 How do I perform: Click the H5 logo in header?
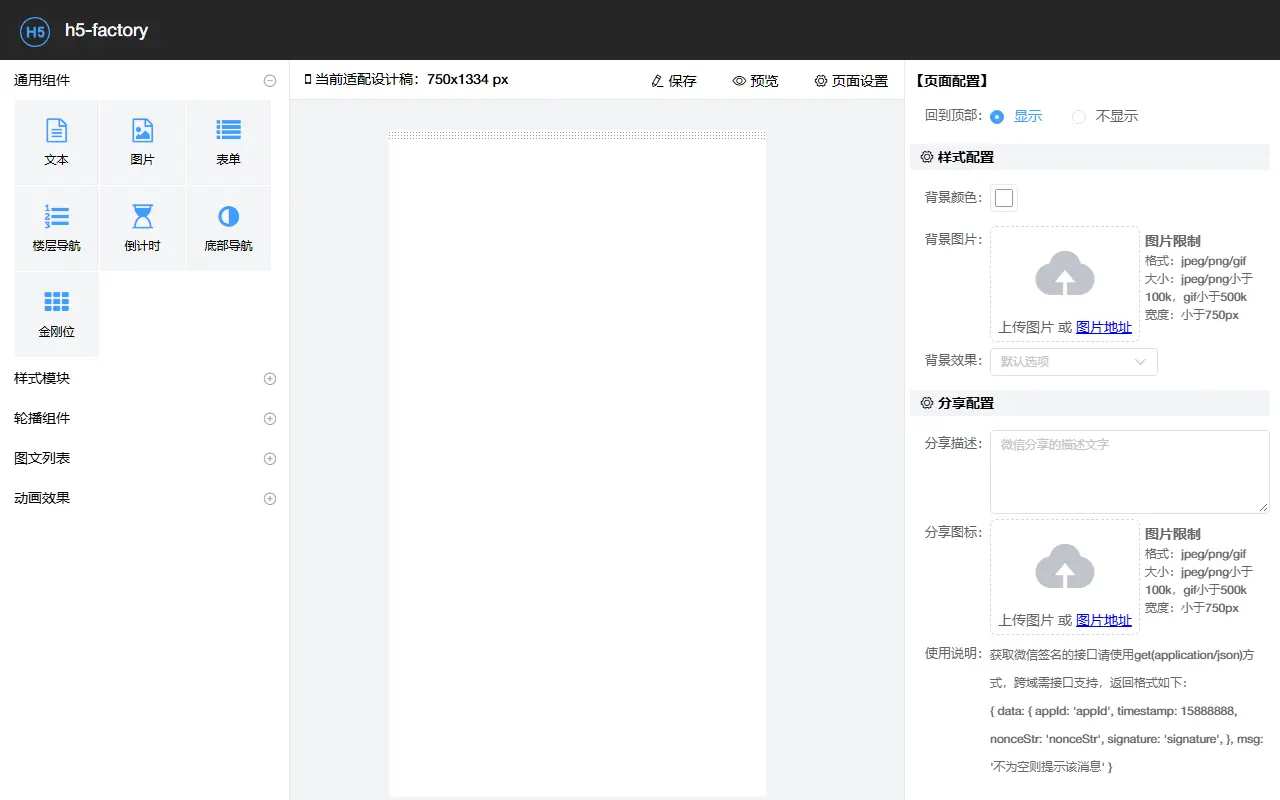(x=35, y=32)
